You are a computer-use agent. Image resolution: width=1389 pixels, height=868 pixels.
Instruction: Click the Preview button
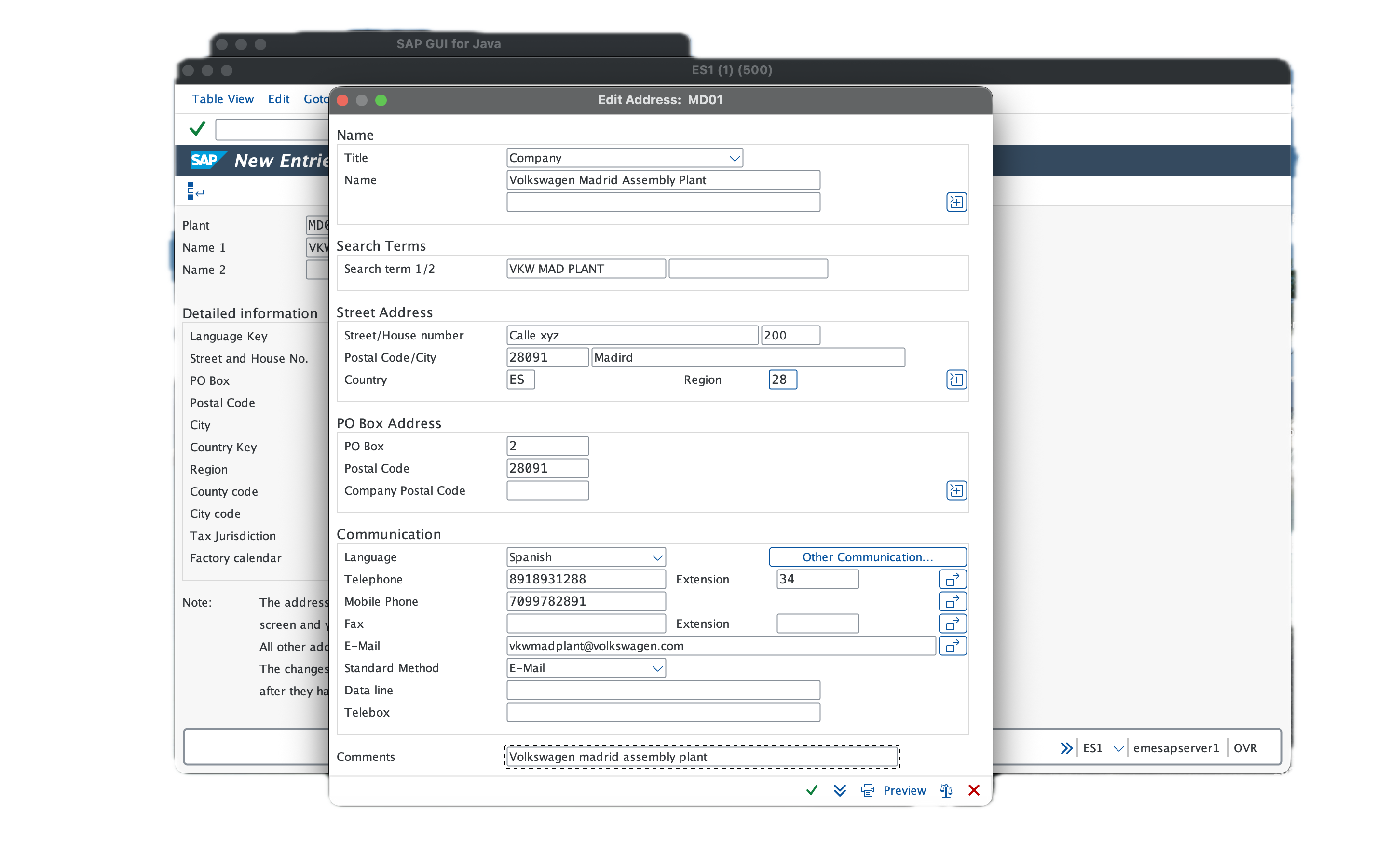904,790
